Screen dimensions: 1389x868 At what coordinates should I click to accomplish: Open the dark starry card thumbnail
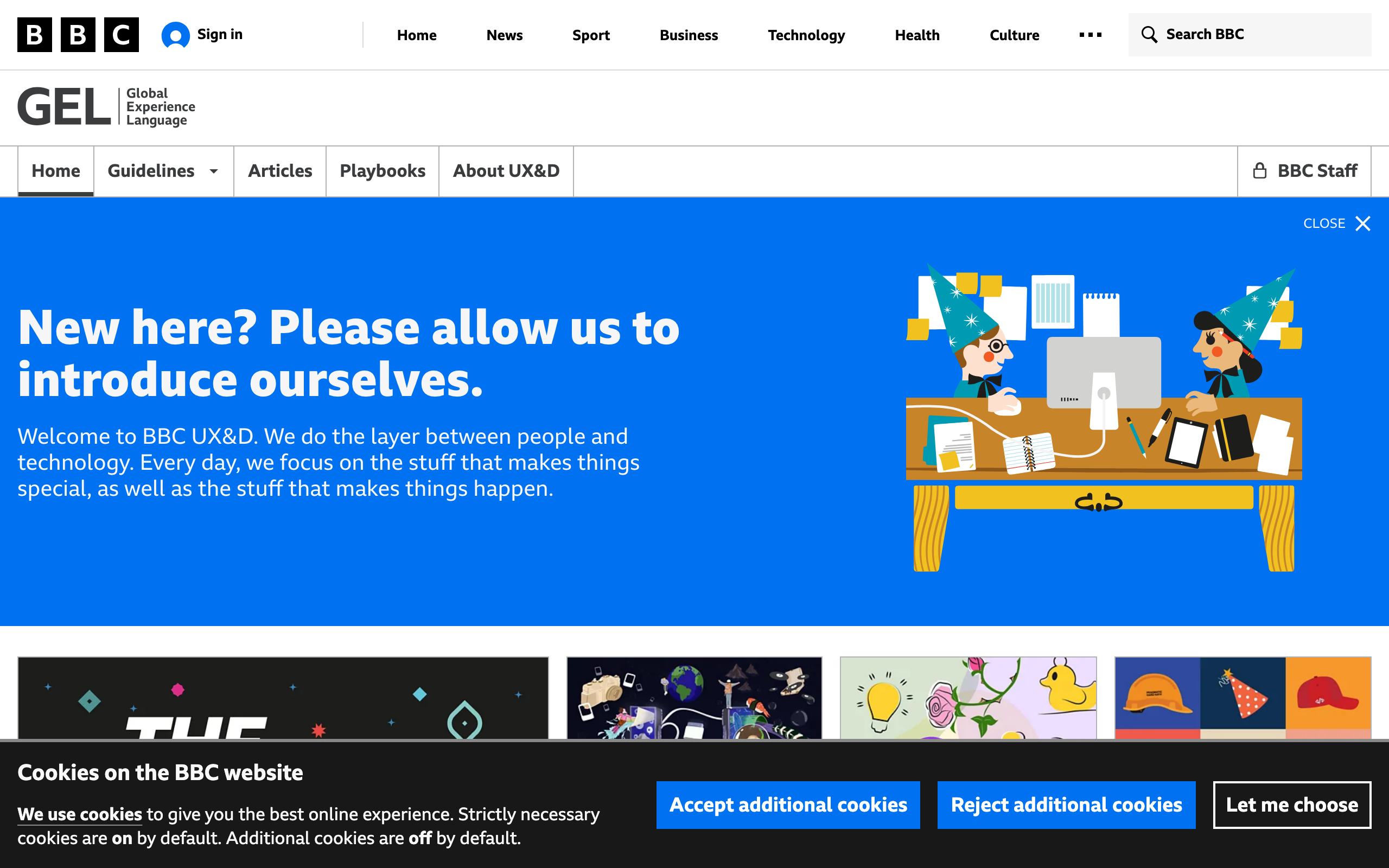(283, 698)
